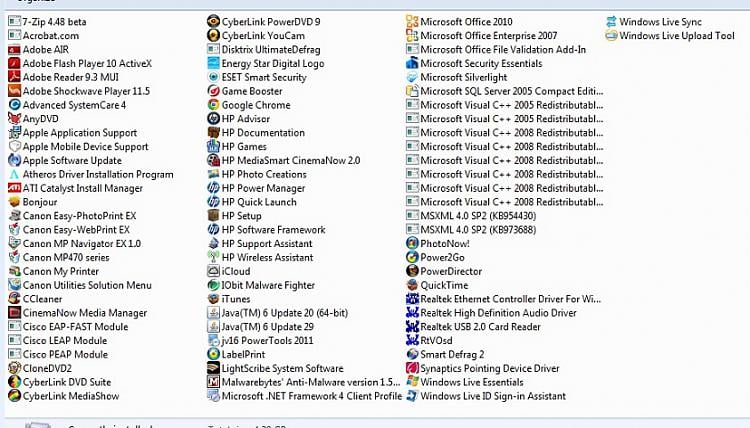Image resolution: width=750 pixels, height=428 pixels.
Task: Click the Realtek High Definition Audio Driver icon
Action: click(x=412, y=313)
